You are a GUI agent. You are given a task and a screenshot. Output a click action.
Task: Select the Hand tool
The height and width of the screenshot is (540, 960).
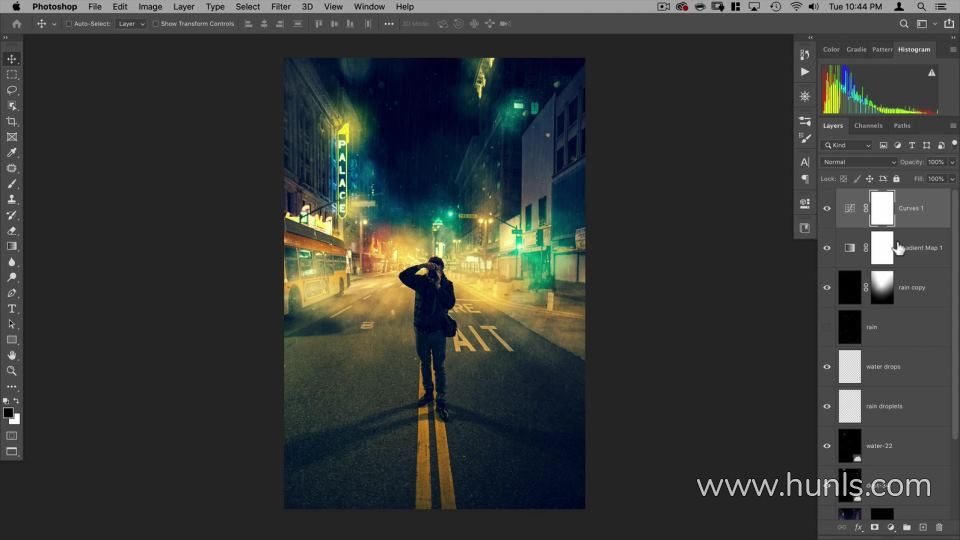coord(12,356)
